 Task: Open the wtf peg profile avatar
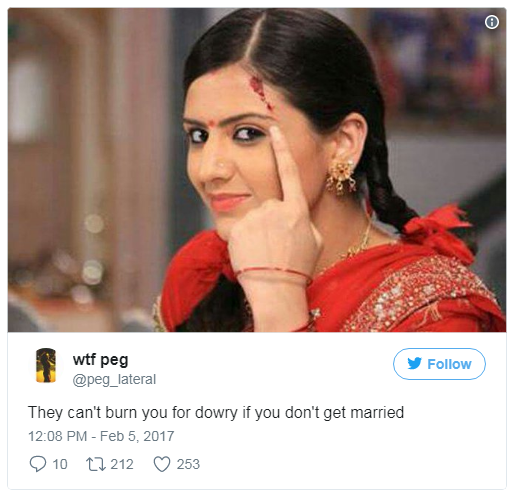46,365
